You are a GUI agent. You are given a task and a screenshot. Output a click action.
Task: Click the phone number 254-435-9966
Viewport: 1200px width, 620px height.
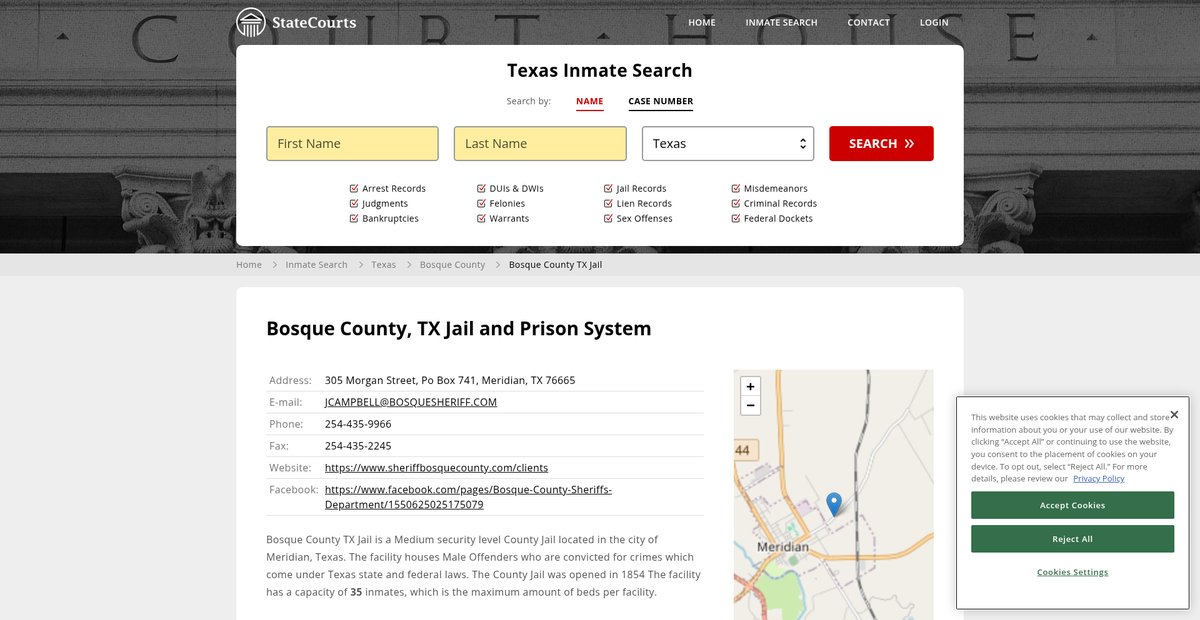(358, 424)
